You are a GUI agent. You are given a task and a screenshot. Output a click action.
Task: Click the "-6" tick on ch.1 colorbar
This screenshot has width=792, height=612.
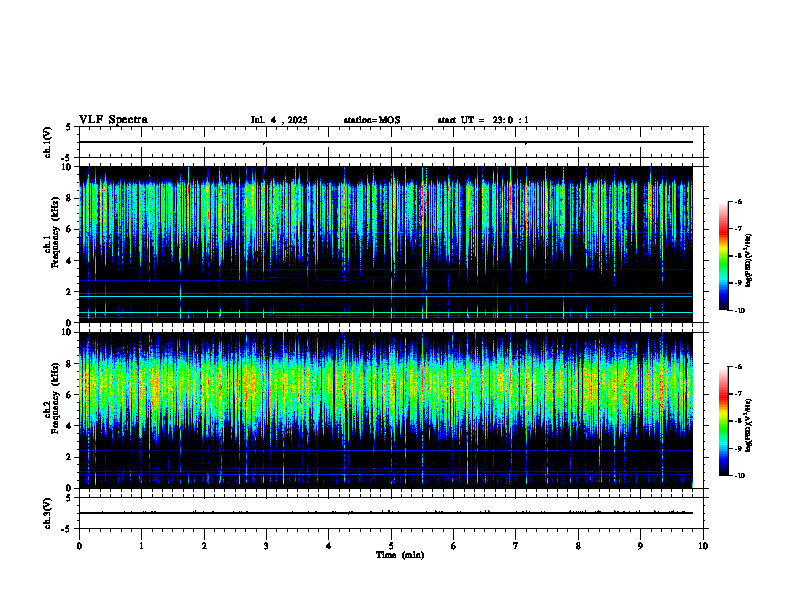click(x=738, y=201)
